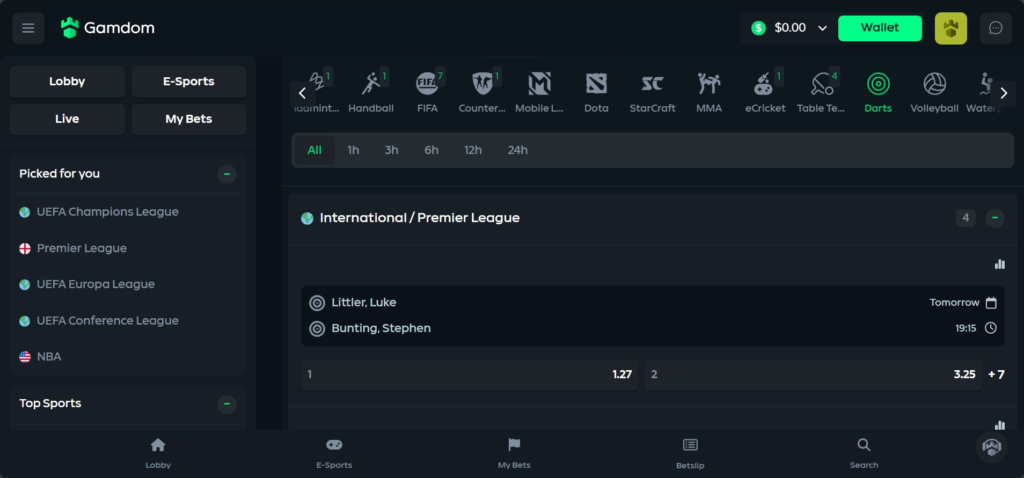Click the Wallet button
The image size is (1024, 478).
click(x=880, y=28)
